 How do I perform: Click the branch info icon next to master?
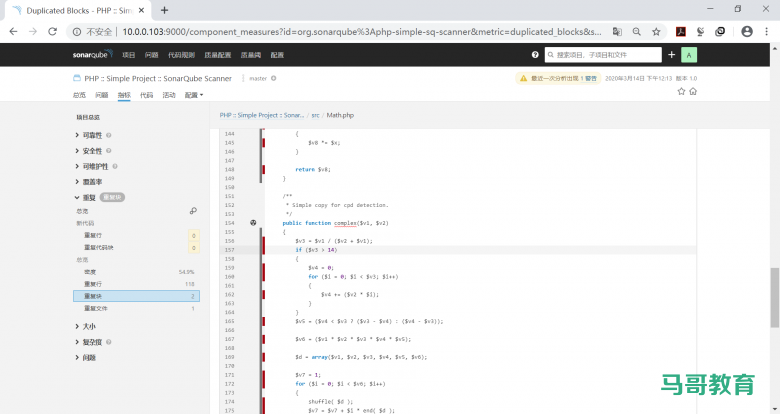coord(274,78)
